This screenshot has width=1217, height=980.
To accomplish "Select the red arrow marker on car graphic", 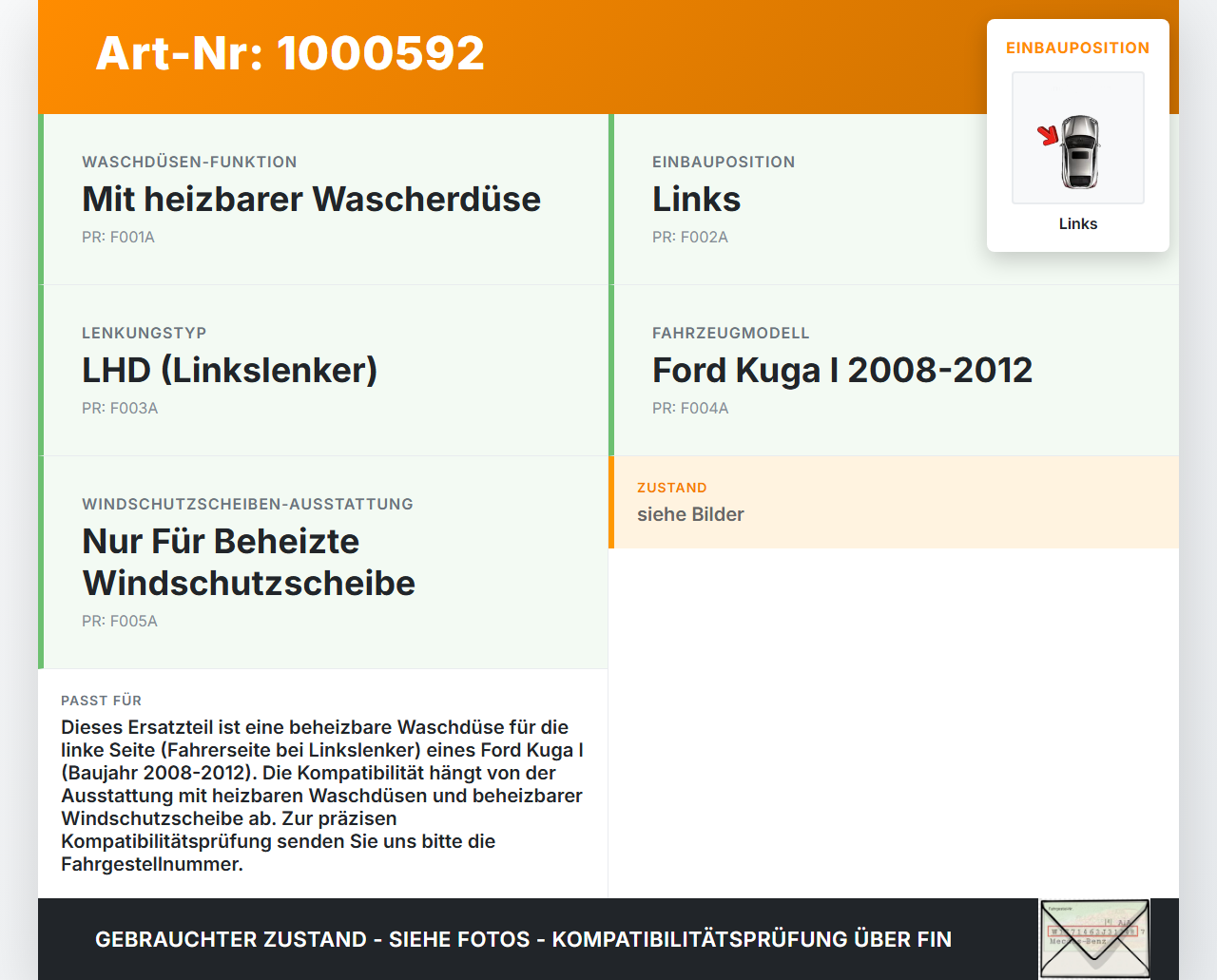I will tap(1048, 137).
